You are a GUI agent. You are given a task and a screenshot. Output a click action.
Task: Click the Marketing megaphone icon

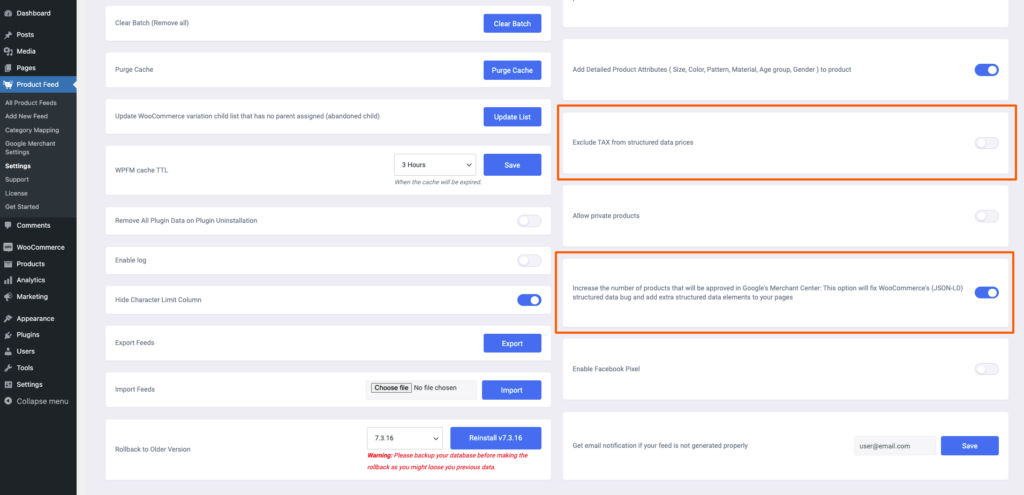coord(8,296)
